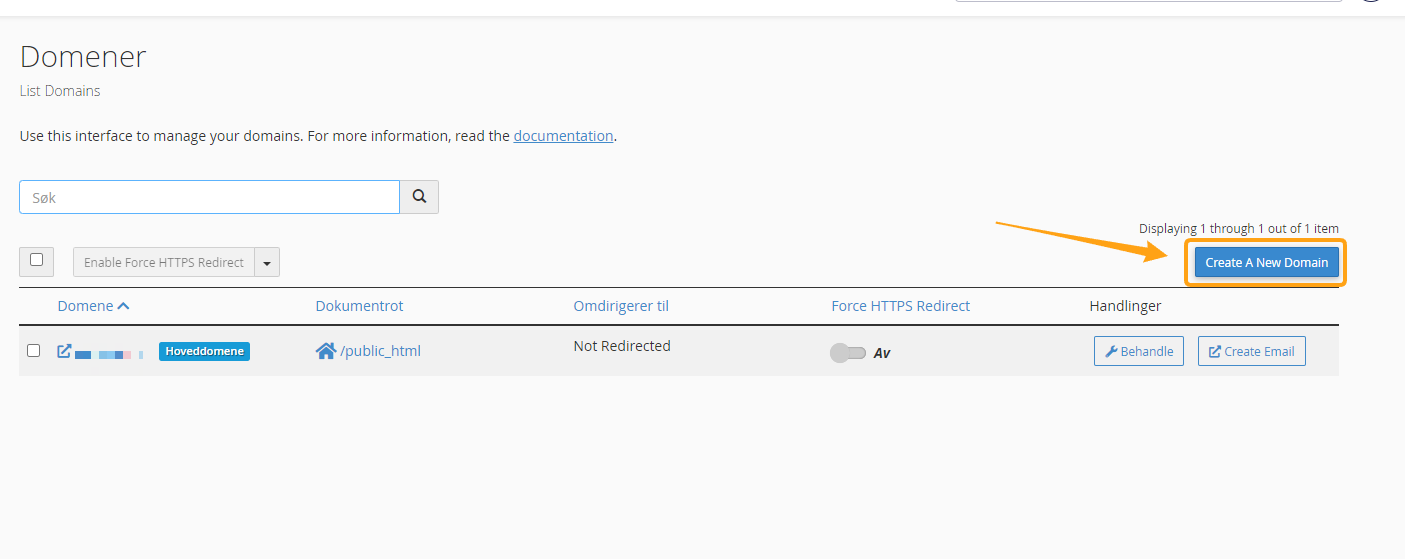The image size is (1405, 559).
Task: Expand the Force HTTPS Redirect dropdown caret
Action: pos(267,263)
